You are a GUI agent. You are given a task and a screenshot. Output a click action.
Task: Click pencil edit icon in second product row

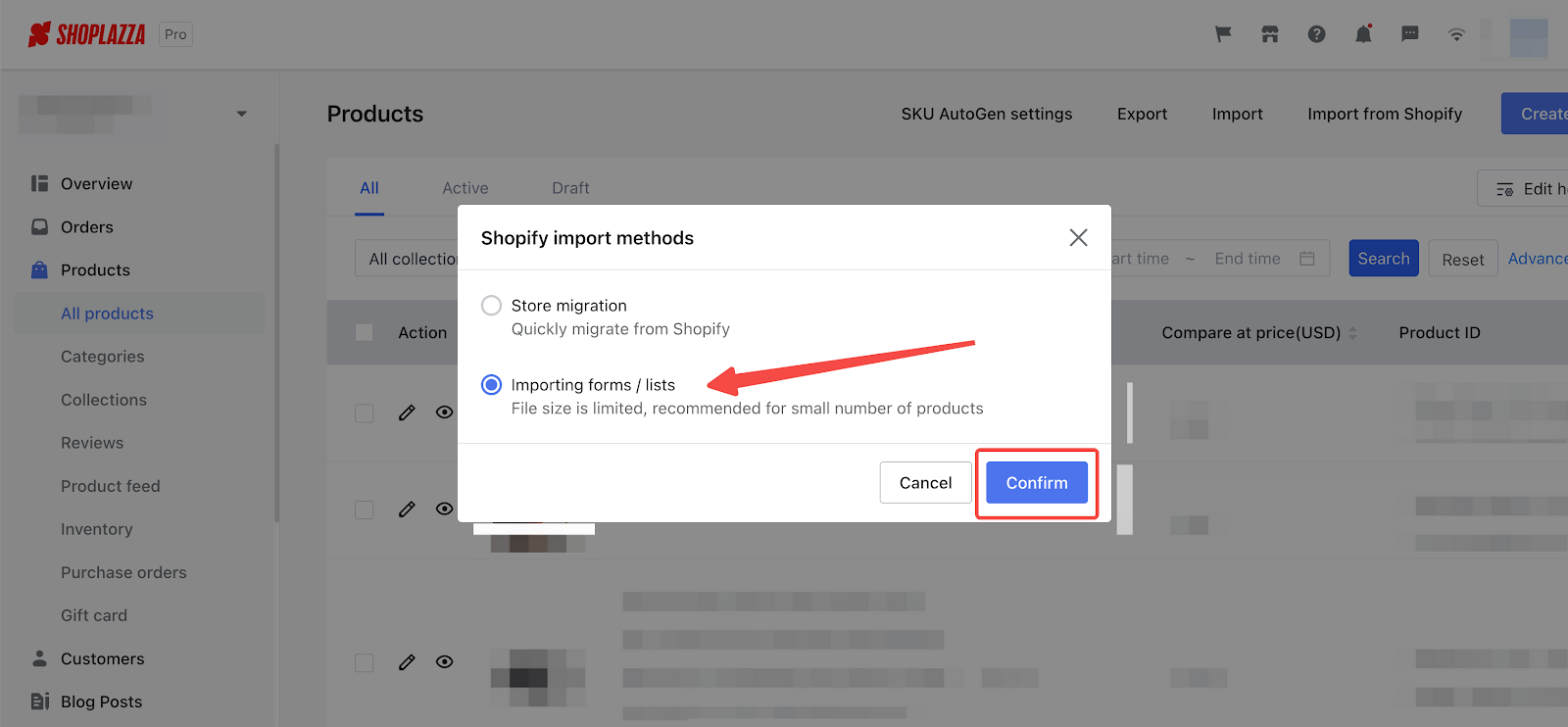tap(407, 509)
